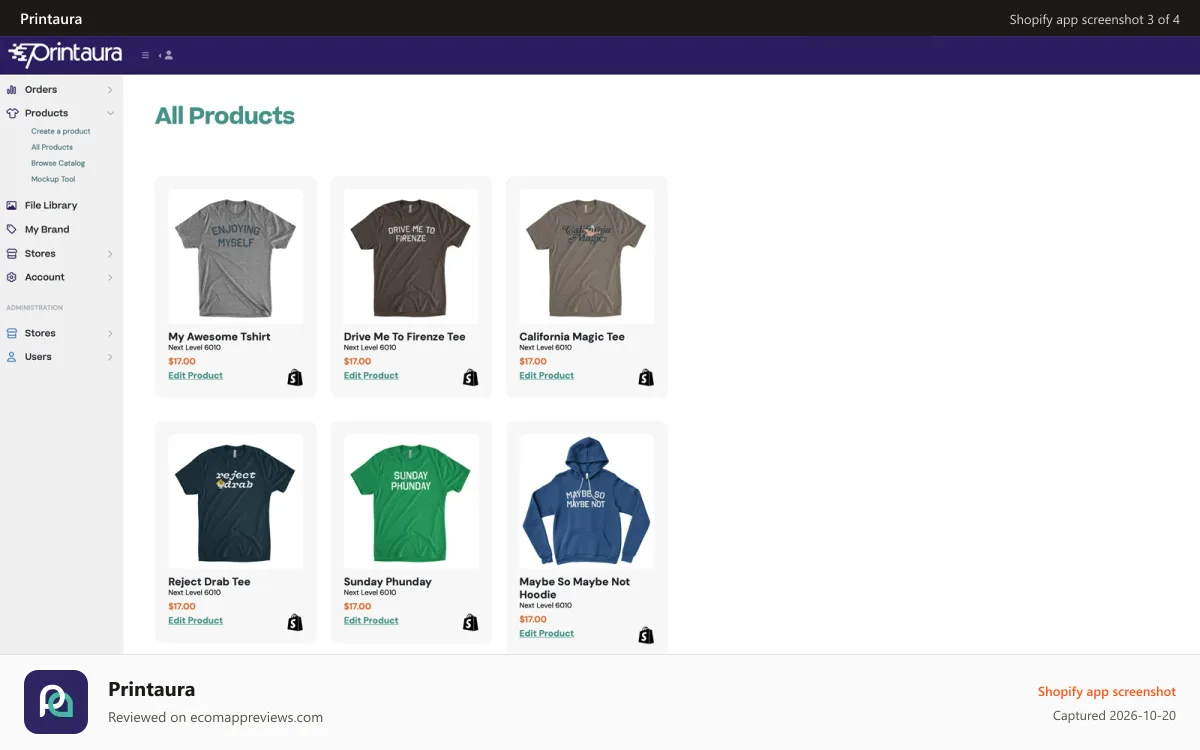
Task: Open Mockup Tool submenu item
Action: (53, 179)
